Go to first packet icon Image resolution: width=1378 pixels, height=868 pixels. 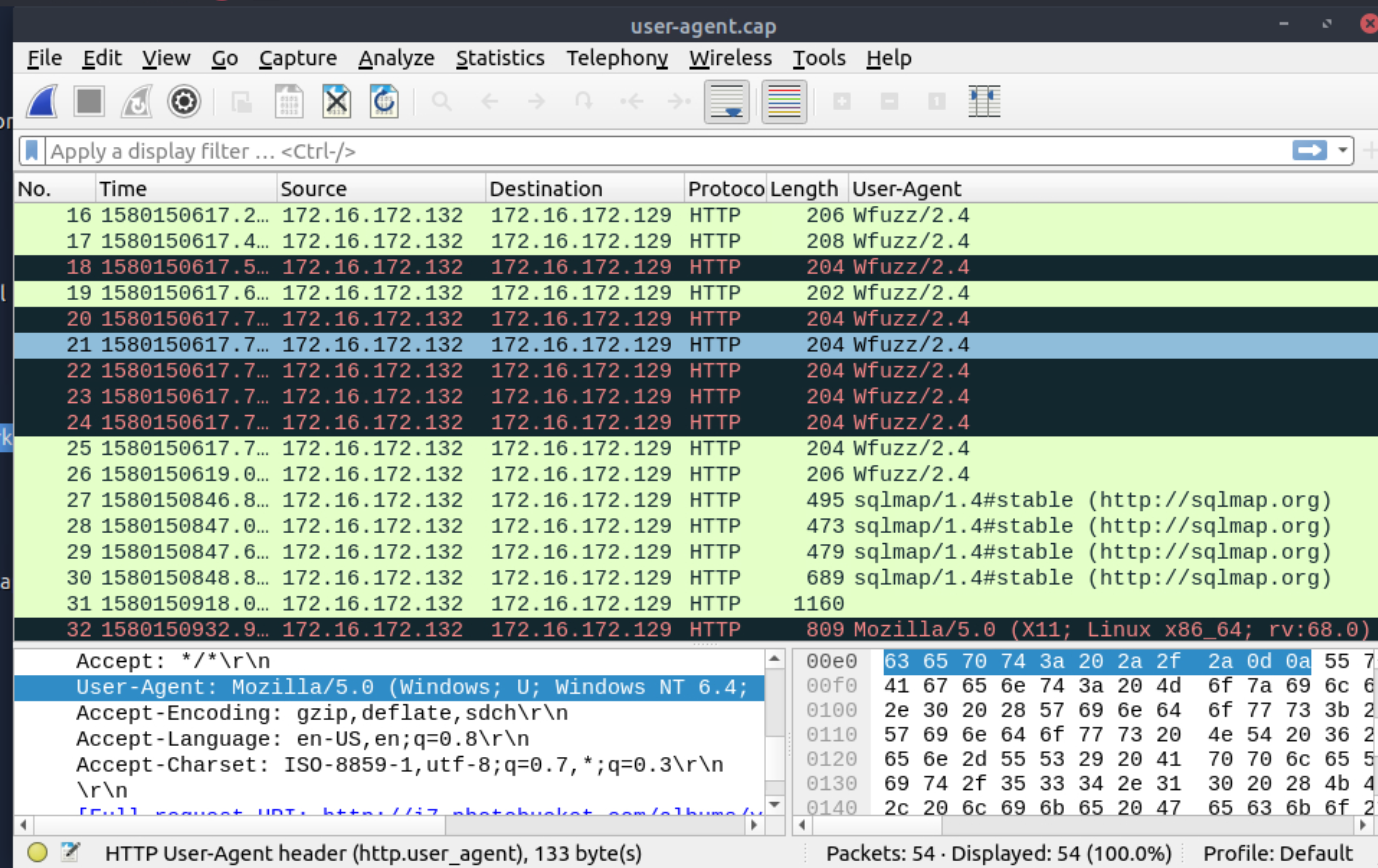point(632,102)
